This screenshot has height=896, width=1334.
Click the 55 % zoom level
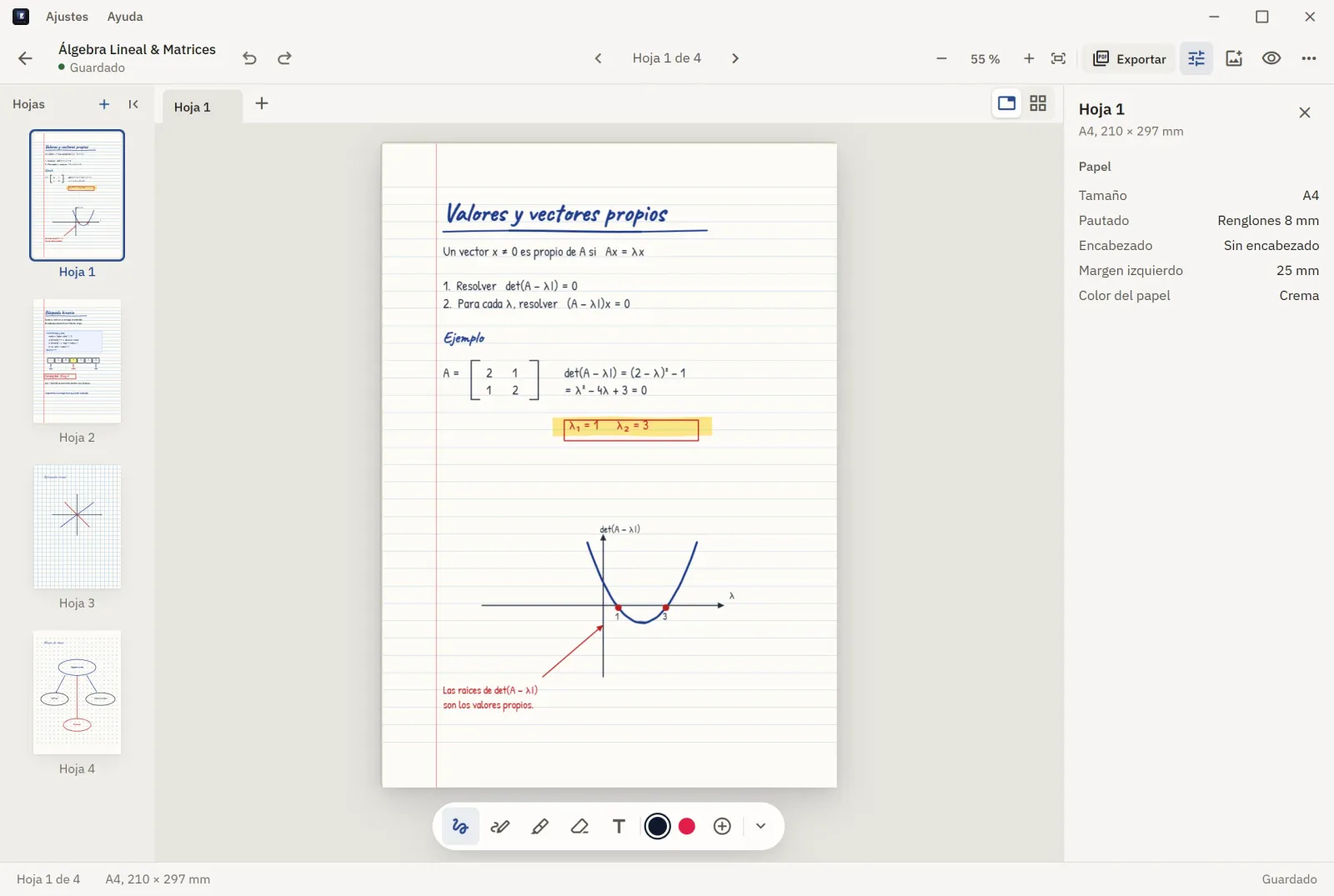[985, 59]
